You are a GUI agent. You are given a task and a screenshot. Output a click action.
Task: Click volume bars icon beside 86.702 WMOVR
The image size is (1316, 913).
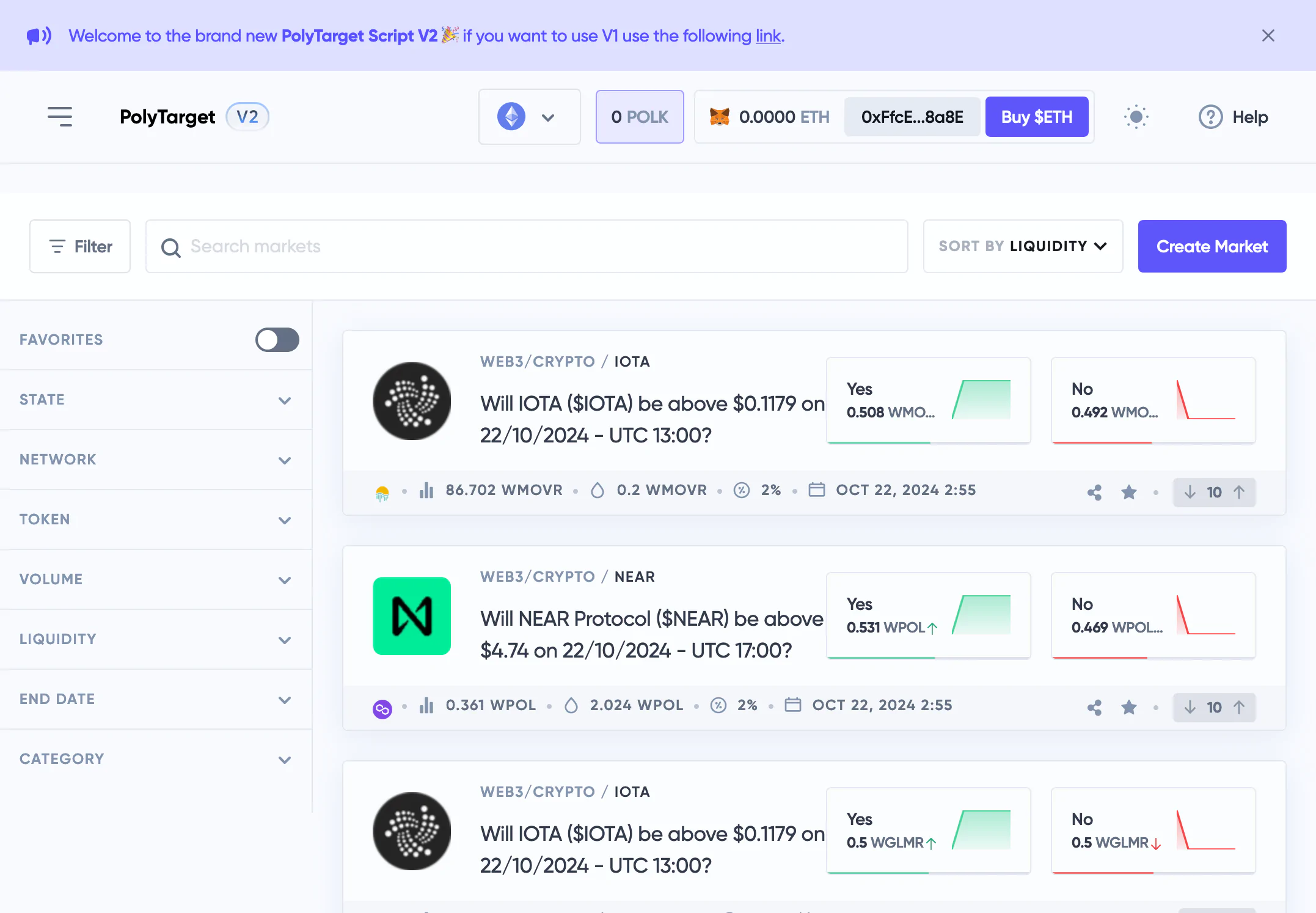point(426,490)
